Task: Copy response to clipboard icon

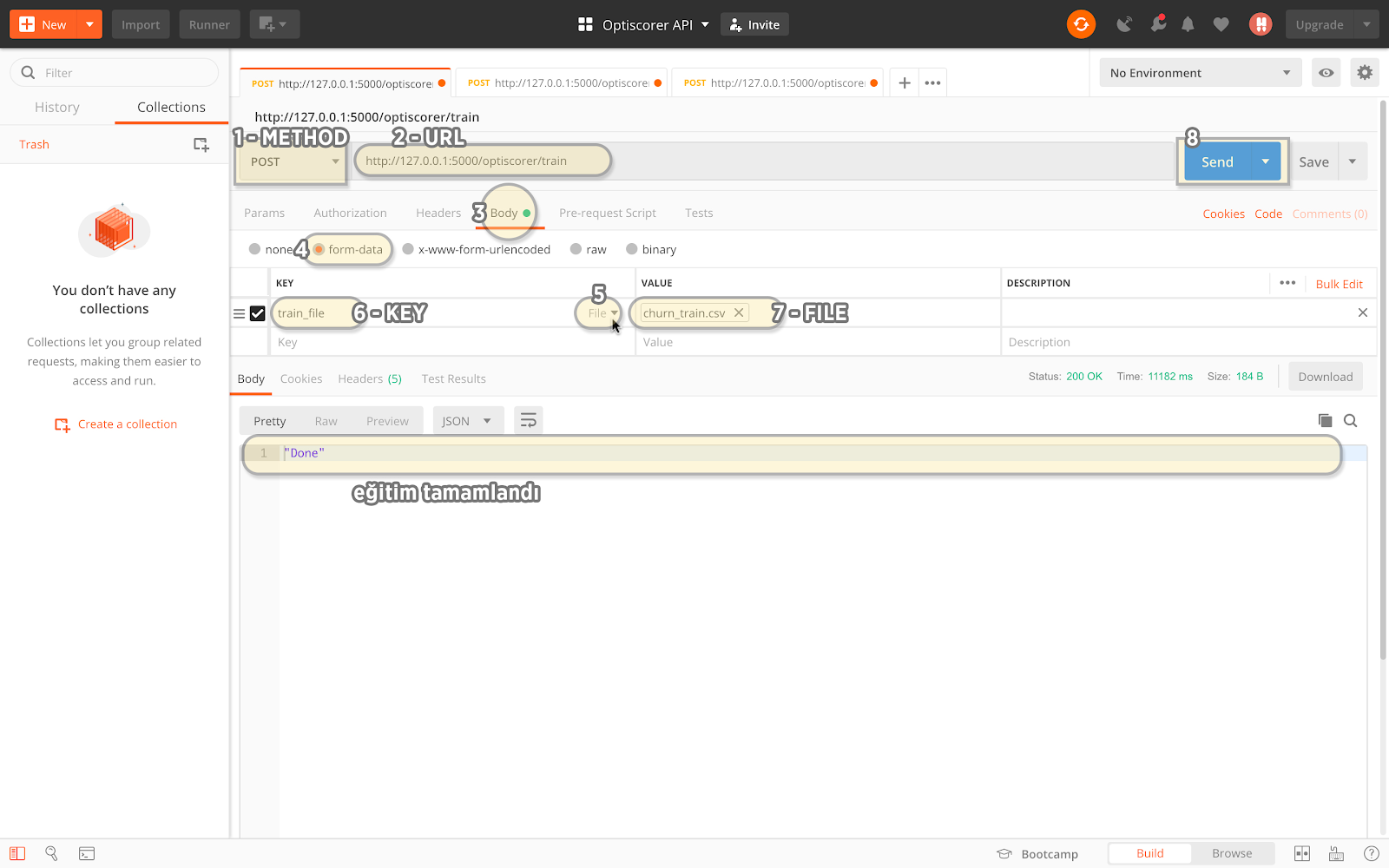Action: coord(1325,420)
